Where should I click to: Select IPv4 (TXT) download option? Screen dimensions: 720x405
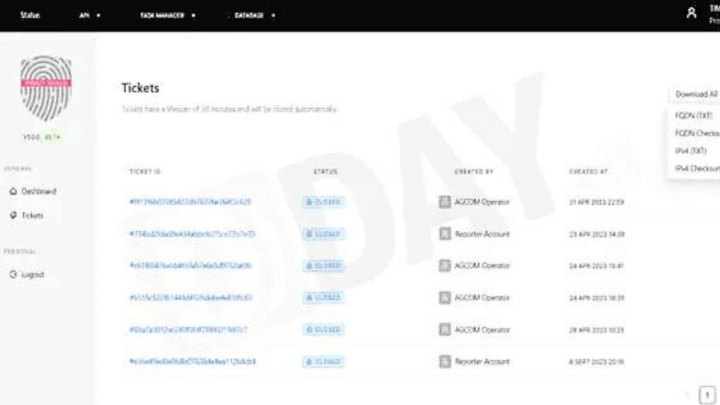(690, 151)
